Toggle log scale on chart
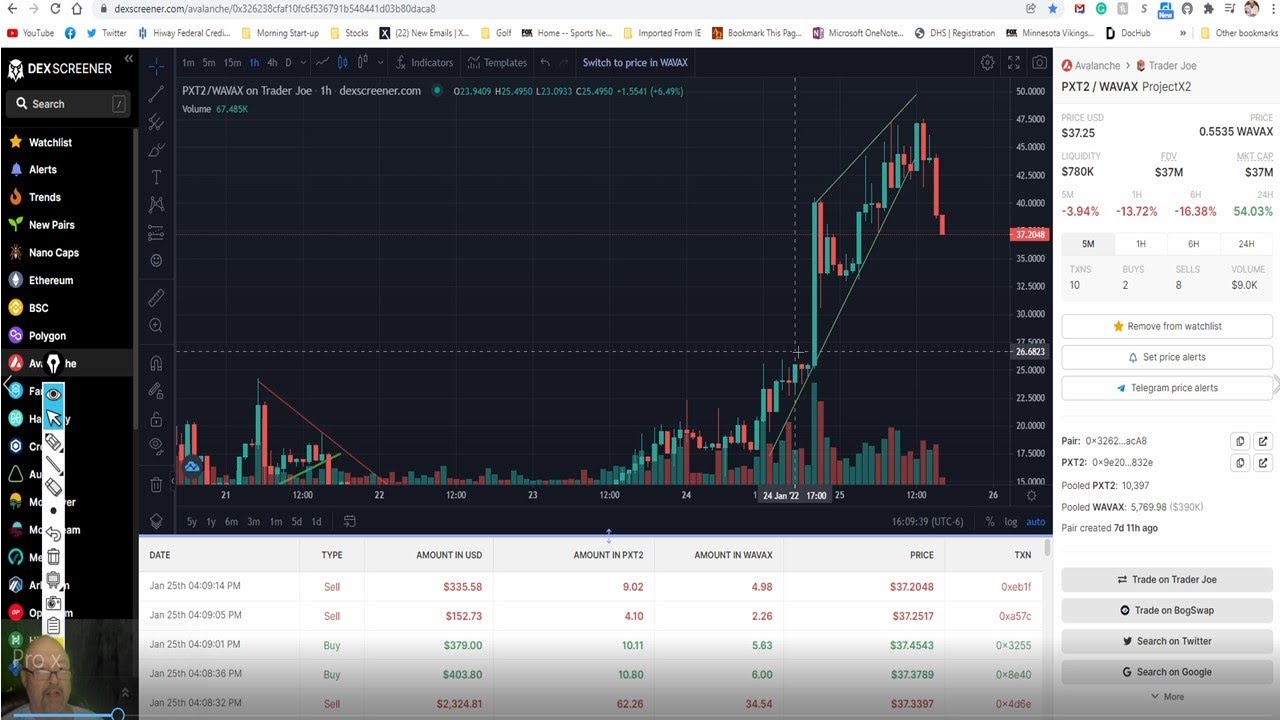This screenshot has width=1280, height=720. 1011,521
